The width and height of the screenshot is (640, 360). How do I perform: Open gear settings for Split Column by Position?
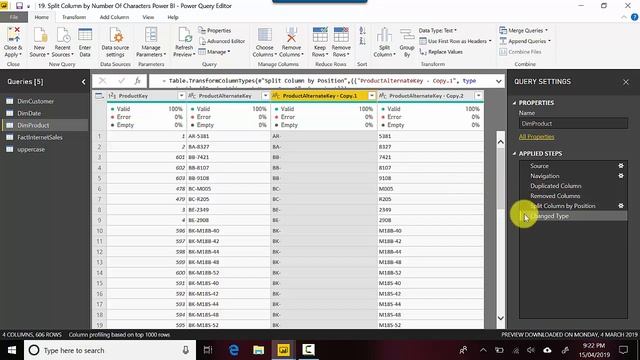[621, 206]
